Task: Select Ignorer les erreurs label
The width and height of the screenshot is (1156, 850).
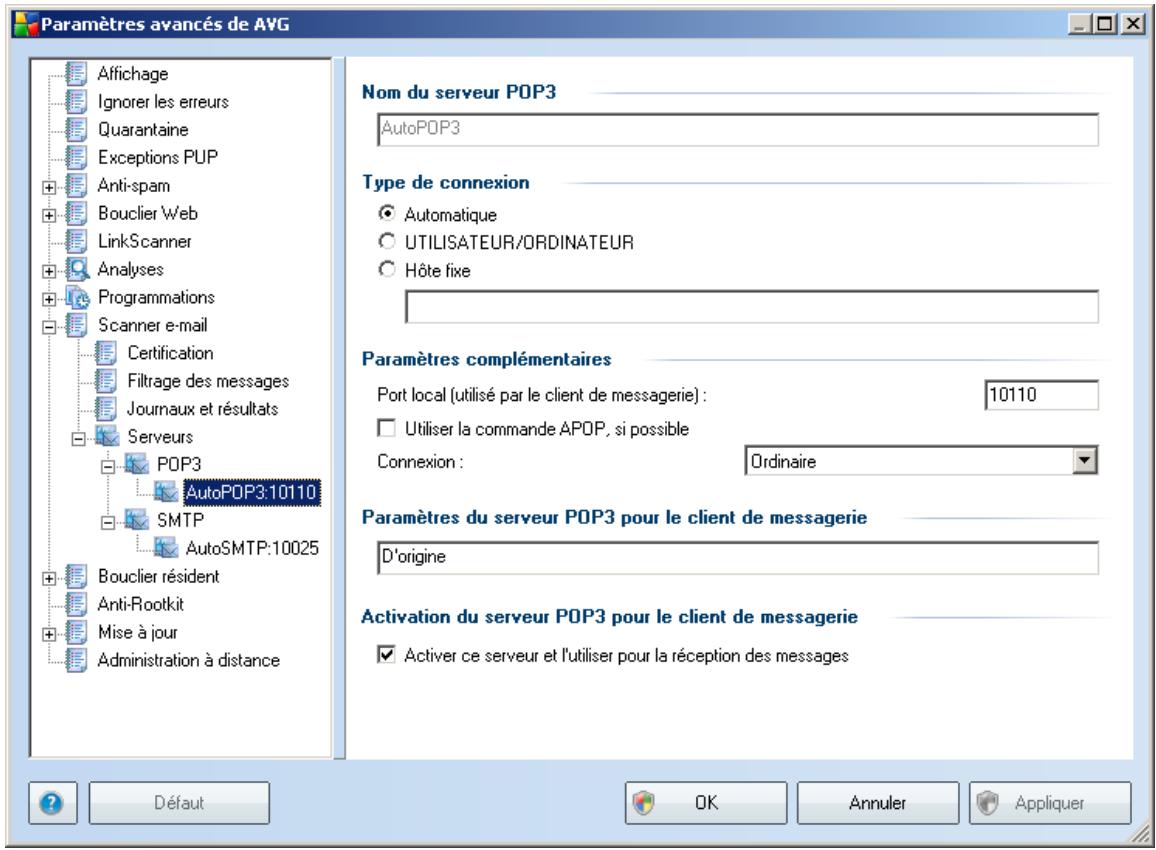Action: tap(164, 102)
